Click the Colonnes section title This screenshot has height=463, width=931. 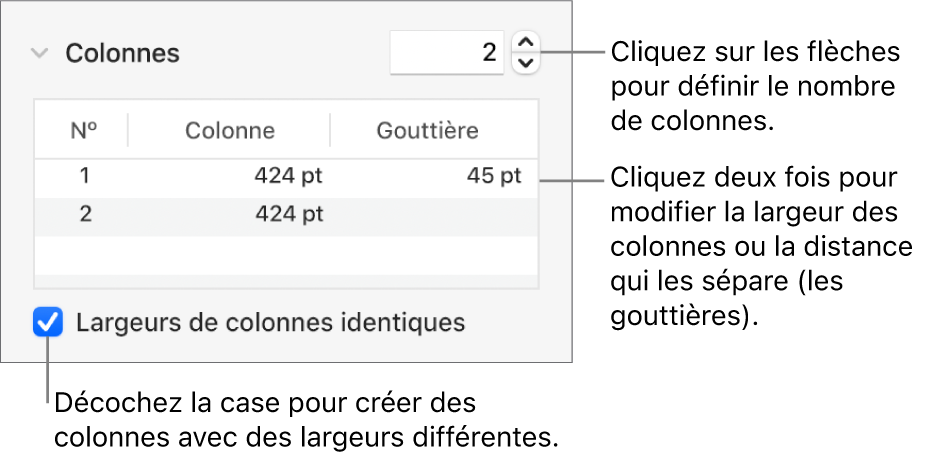click(122, 54)
